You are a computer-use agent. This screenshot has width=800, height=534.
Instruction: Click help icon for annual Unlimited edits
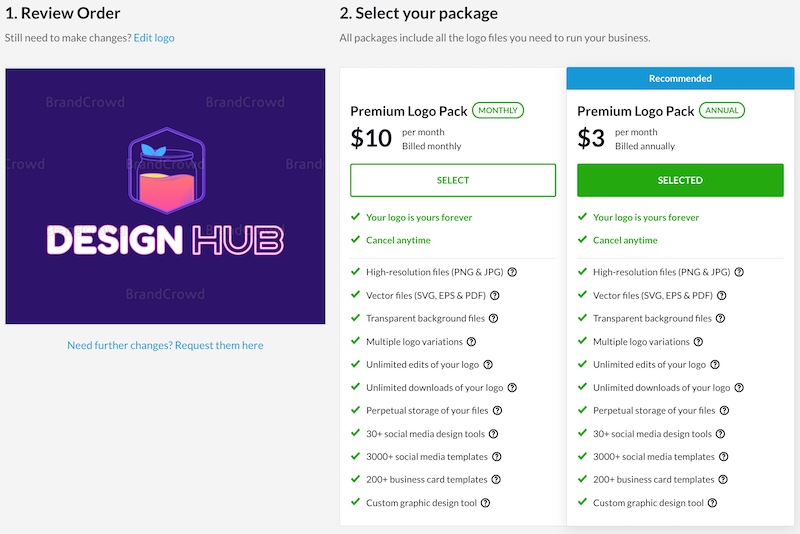714,365
